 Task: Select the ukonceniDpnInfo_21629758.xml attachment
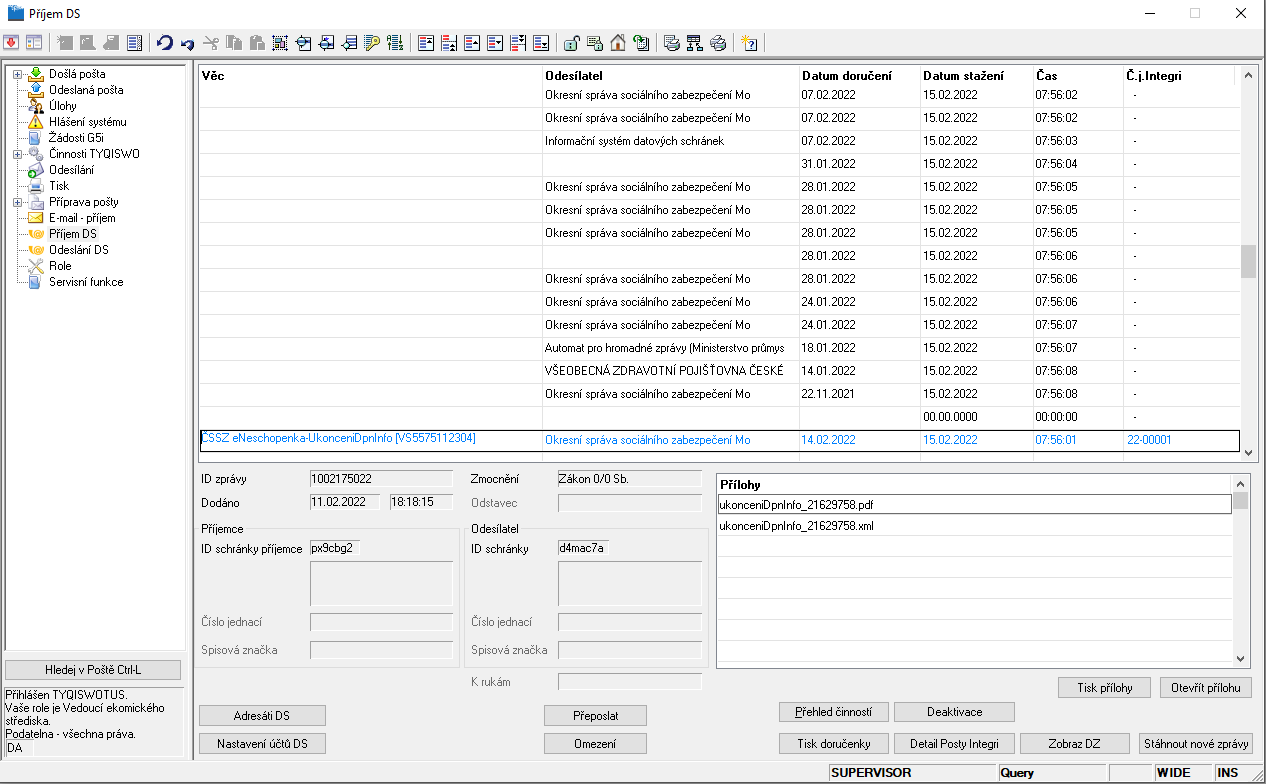click(x=796, y=526)
